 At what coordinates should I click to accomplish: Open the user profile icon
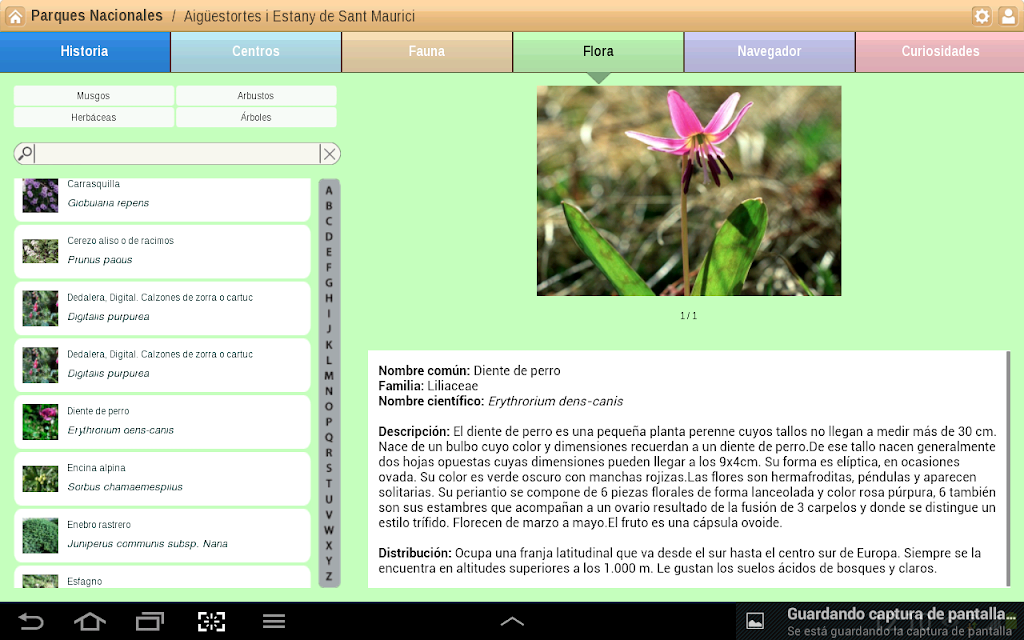(1008, 16)
